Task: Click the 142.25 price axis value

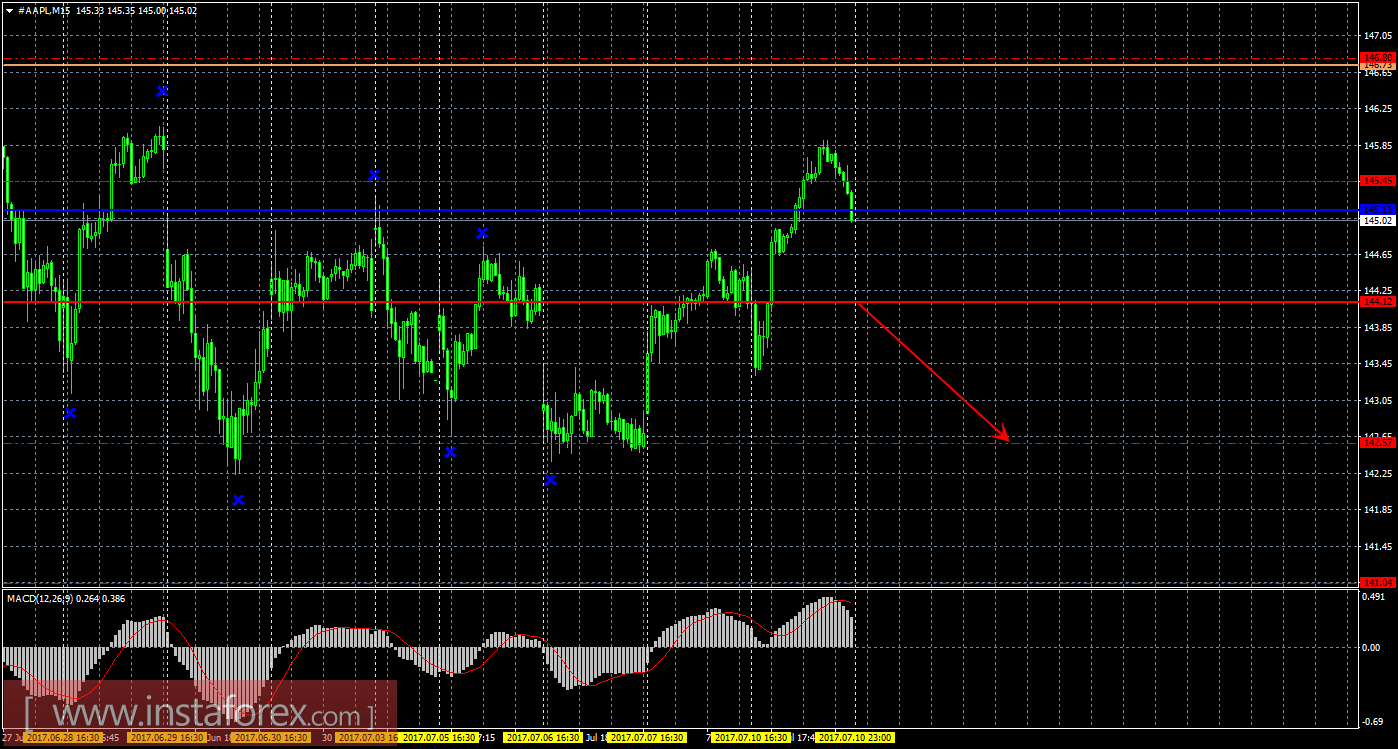Action: click(x=1377, y=474)
